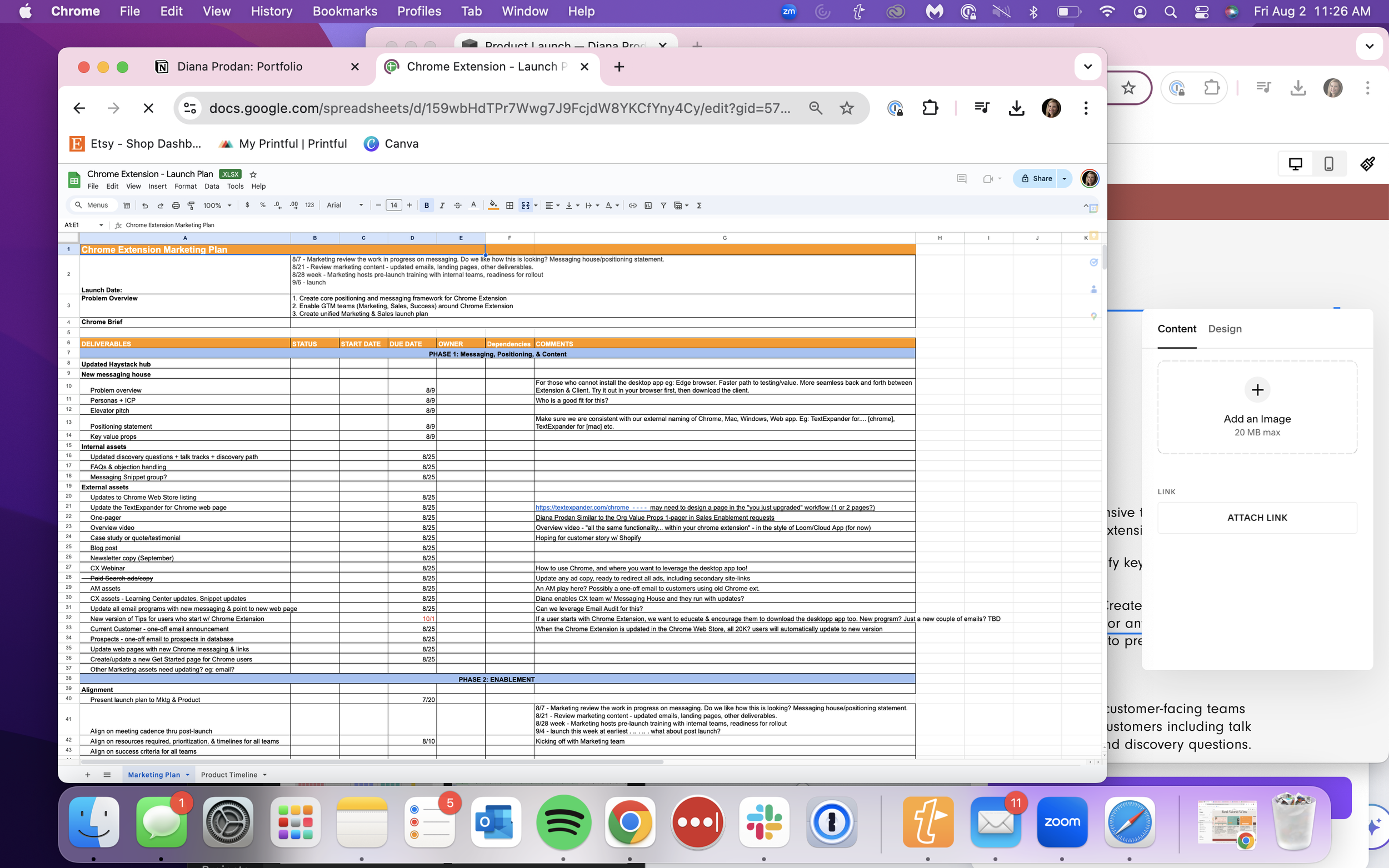1389x868 pixels.
Task: Open the Format menu in Sheets
Action: click(x=185, y=187)
